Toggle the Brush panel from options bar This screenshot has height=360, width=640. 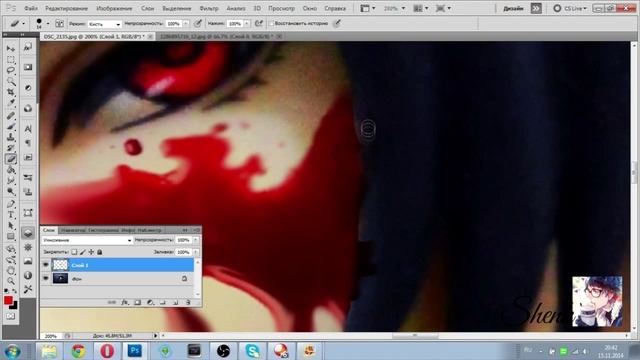(60, 24)
